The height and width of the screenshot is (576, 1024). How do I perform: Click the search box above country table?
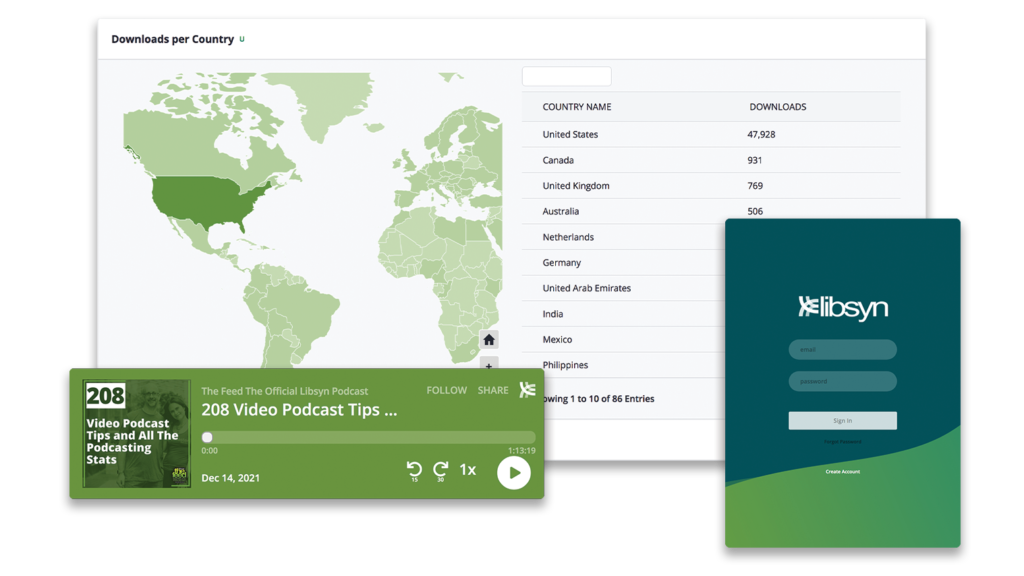[x=567, y=76]
